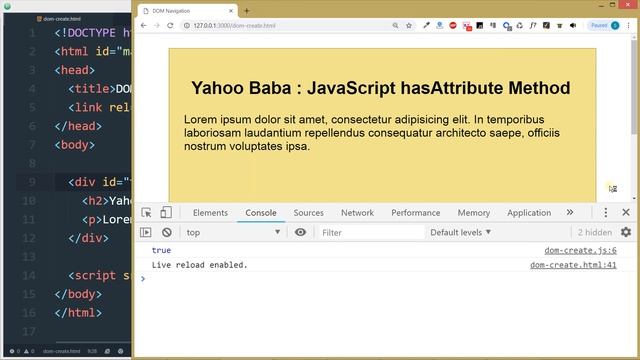Open console settings gear
Viewport: 640px width, 360px height.
(626, 232)
